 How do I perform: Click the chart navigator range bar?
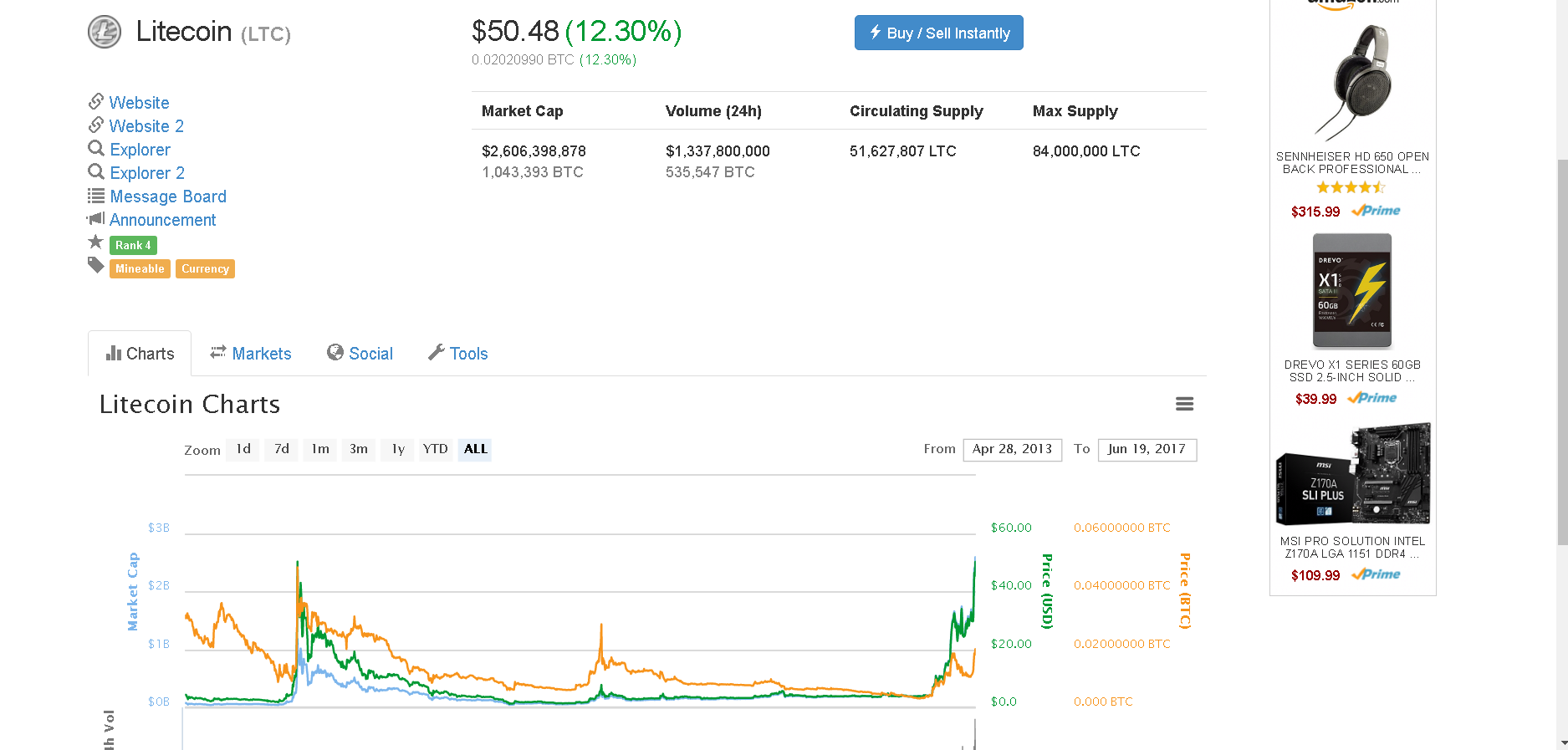coord(580,475)
